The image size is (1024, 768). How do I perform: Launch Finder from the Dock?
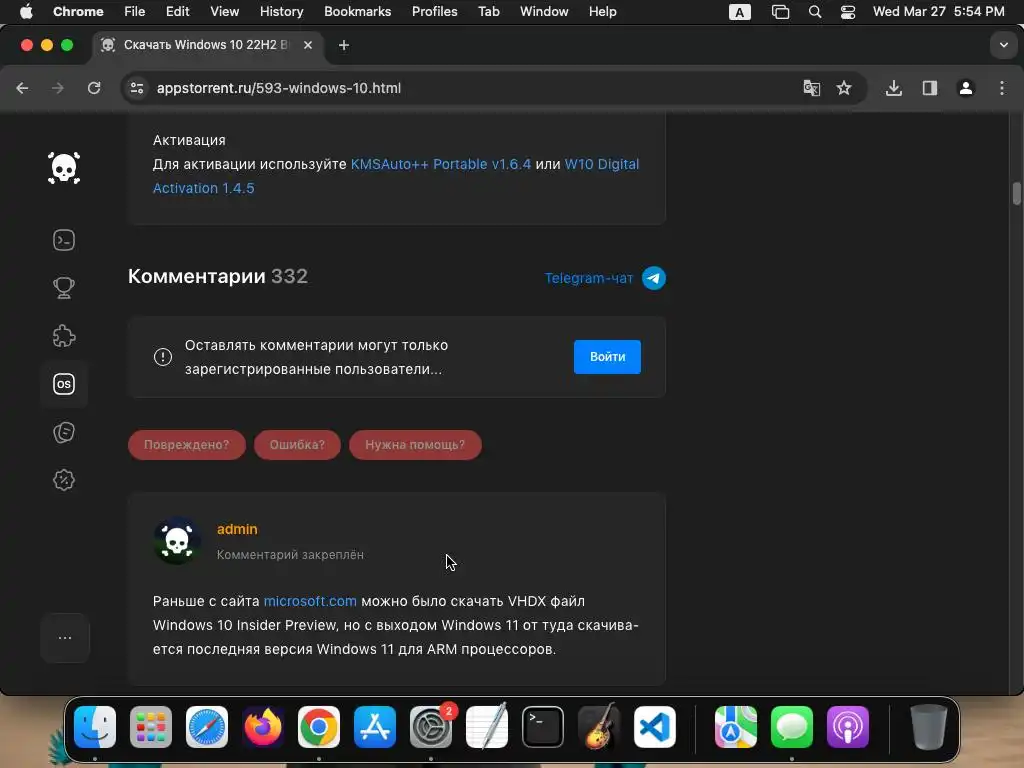[x=95, y=727]
